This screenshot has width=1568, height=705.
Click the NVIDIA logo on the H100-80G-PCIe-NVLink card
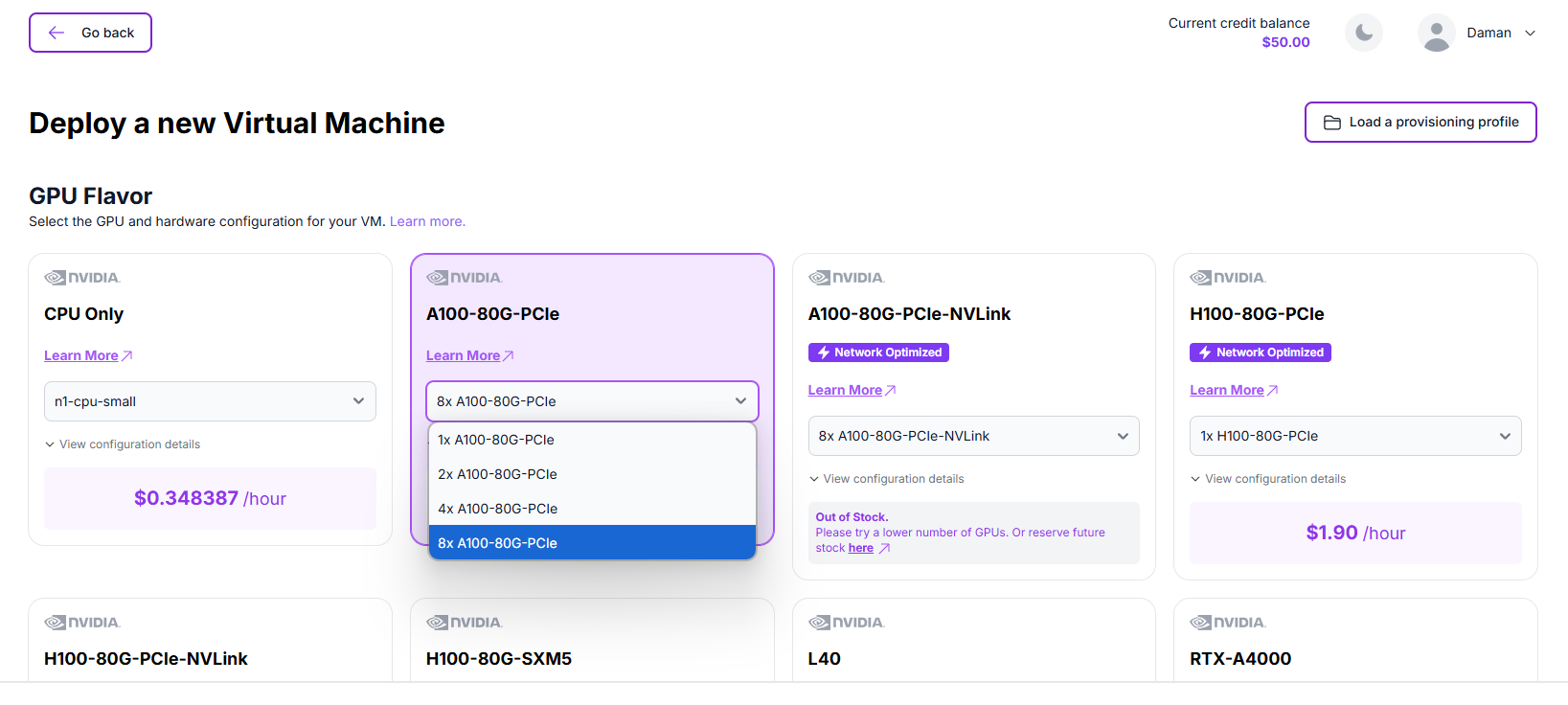(x=82, y=623)
